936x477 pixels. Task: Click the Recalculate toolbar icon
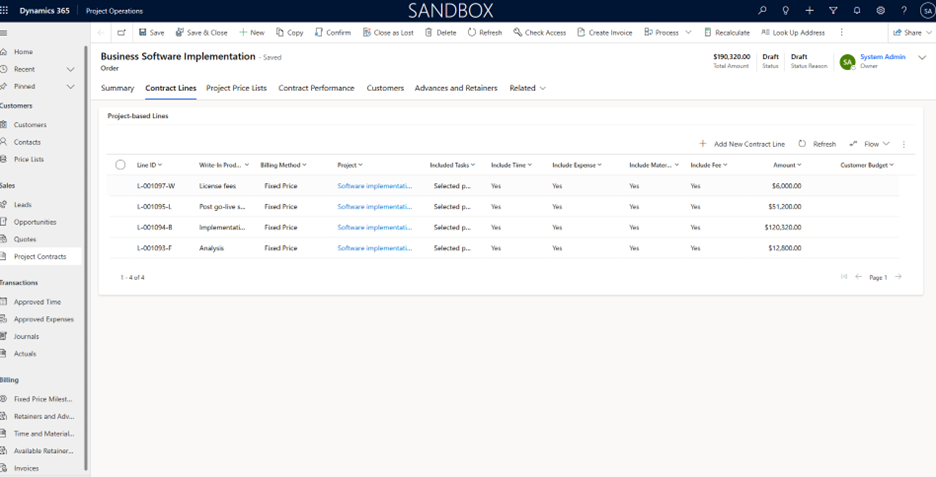pos(707,32)
